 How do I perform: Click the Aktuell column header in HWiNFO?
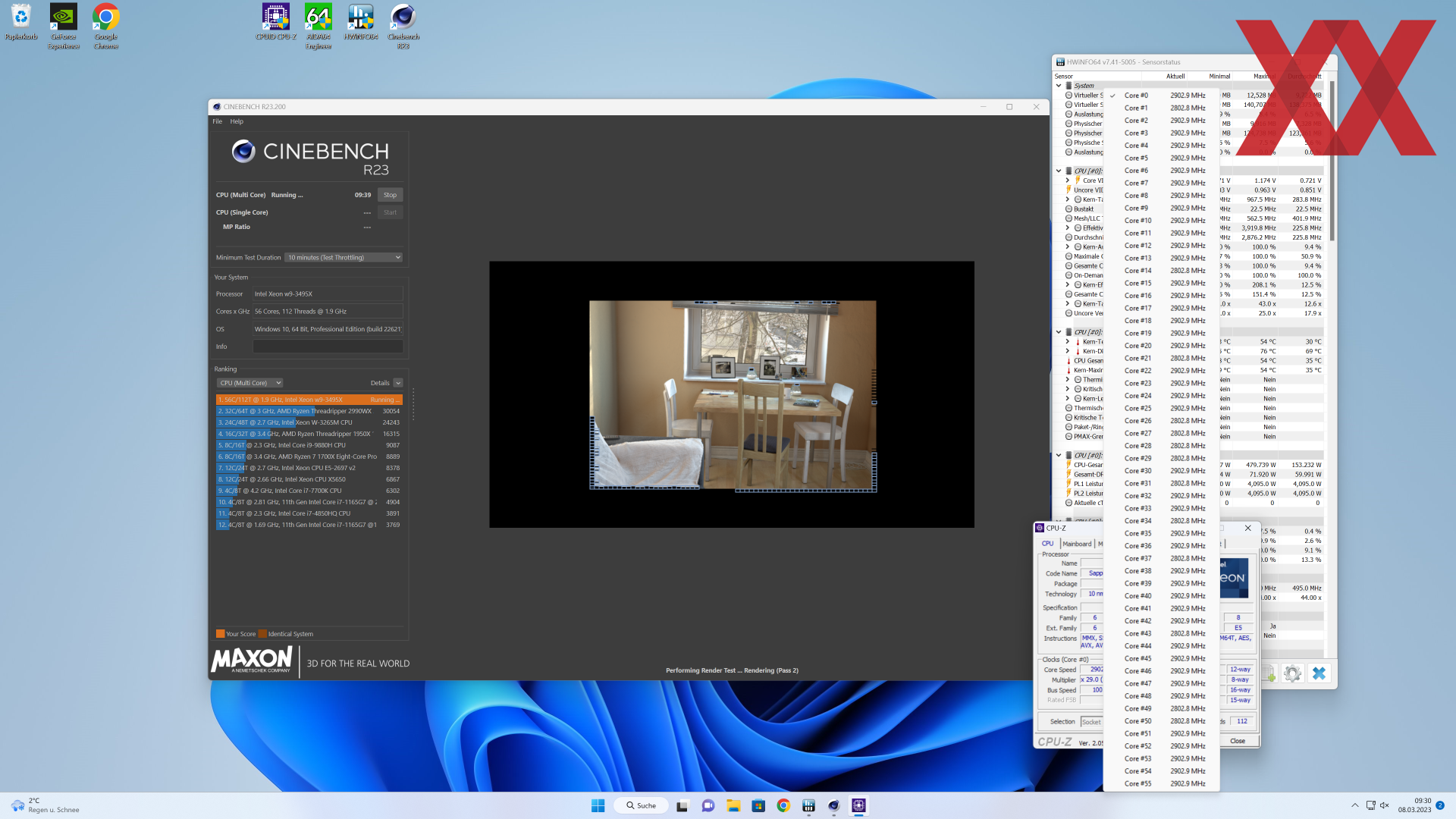pos(1175,77)
